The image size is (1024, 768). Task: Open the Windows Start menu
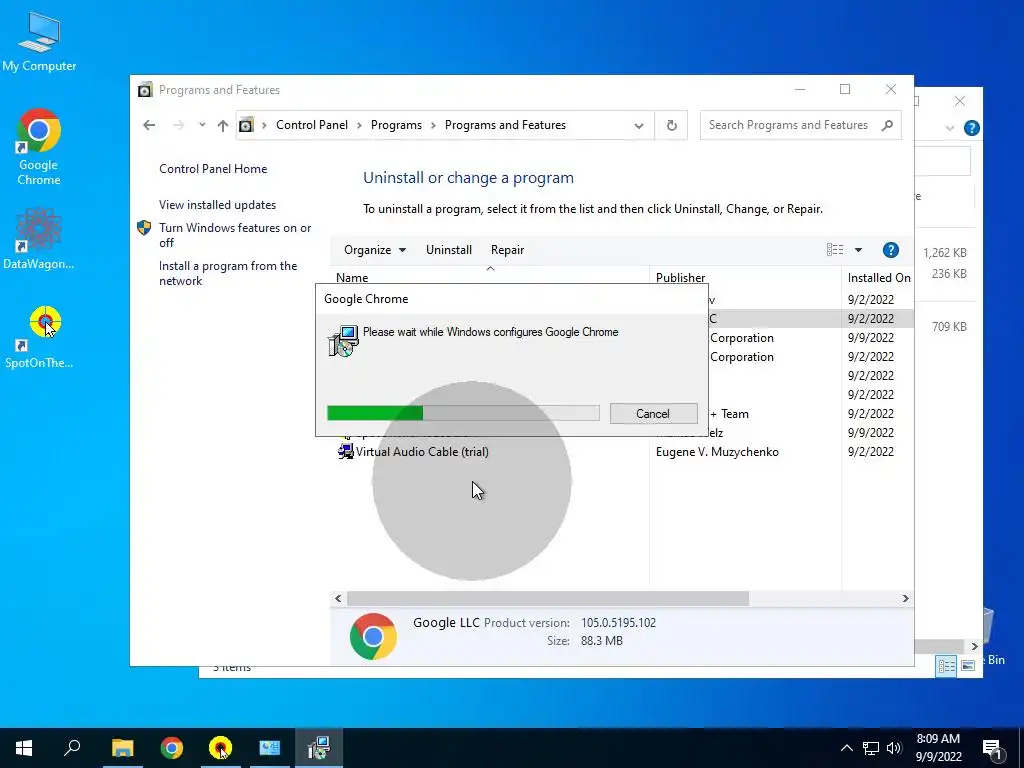(24, 748)
